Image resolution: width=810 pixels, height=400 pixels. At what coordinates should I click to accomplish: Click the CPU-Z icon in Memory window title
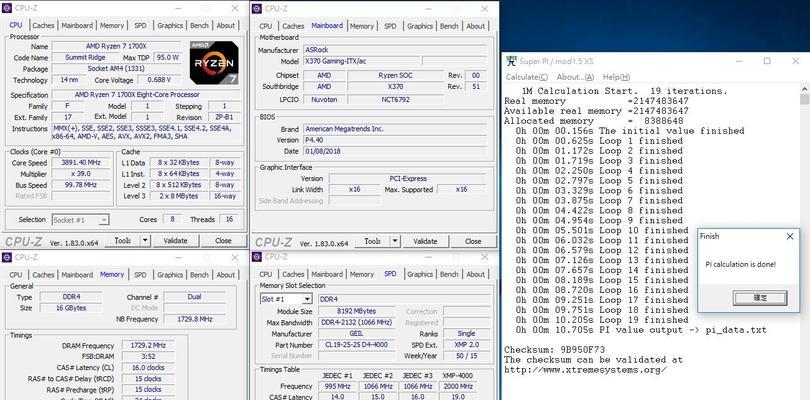(7, 257)
